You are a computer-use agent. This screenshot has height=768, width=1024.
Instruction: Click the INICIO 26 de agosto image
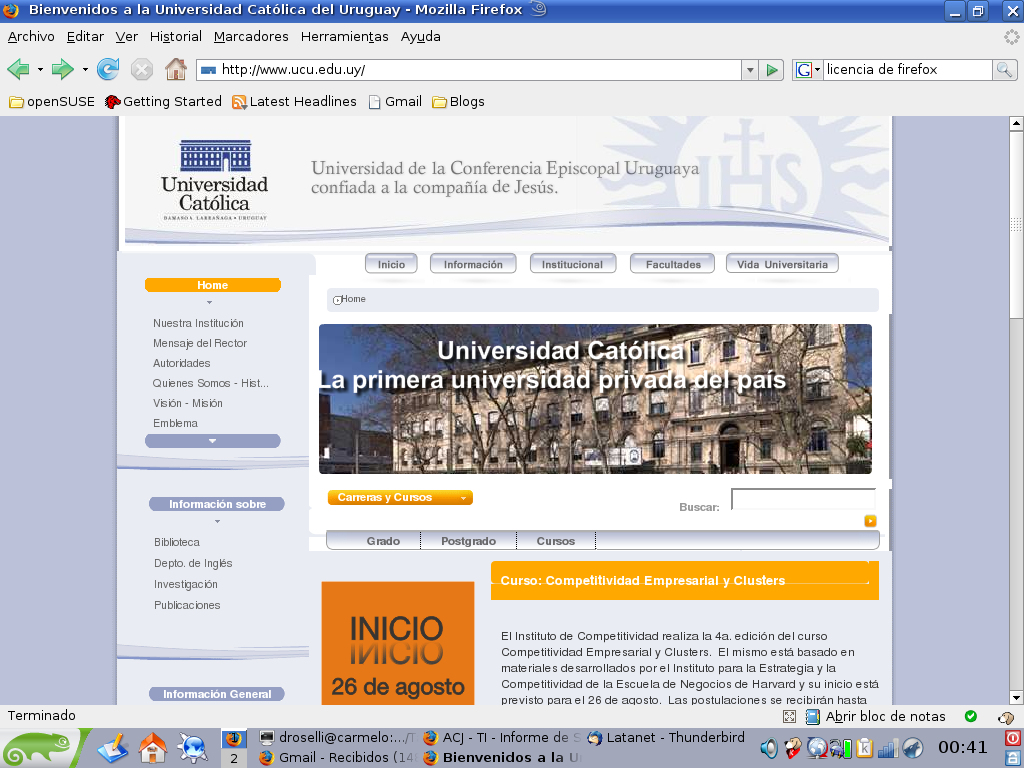398,643
